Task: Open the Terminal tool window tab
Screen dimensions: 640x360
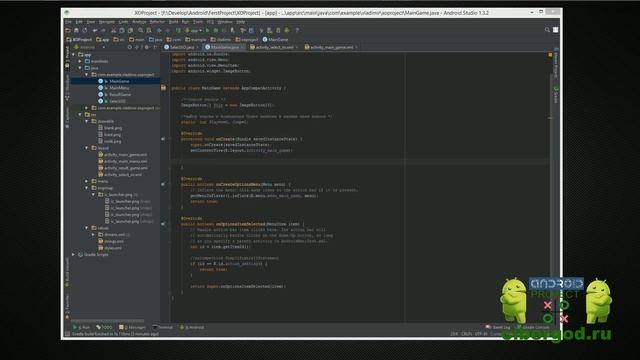Action: [x=163, y=327]
